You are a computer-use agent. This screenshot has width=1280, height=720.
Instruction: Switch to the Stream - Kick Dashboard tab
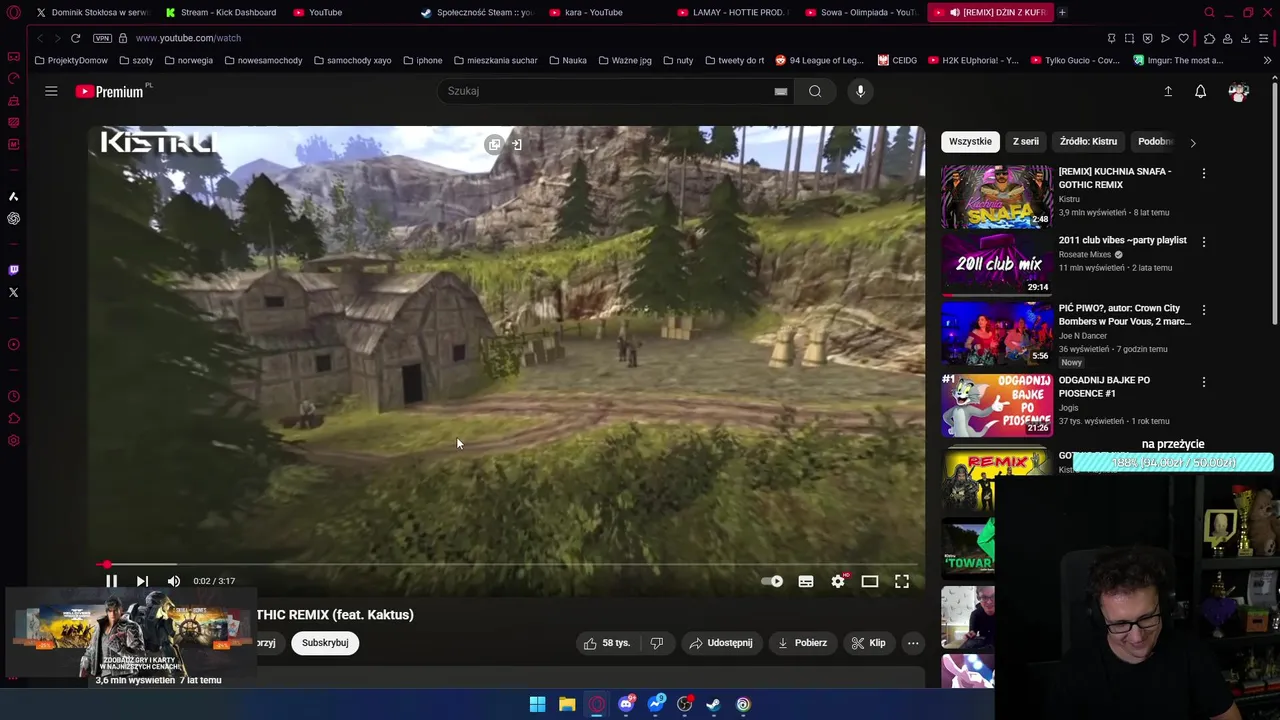[220, 12]
